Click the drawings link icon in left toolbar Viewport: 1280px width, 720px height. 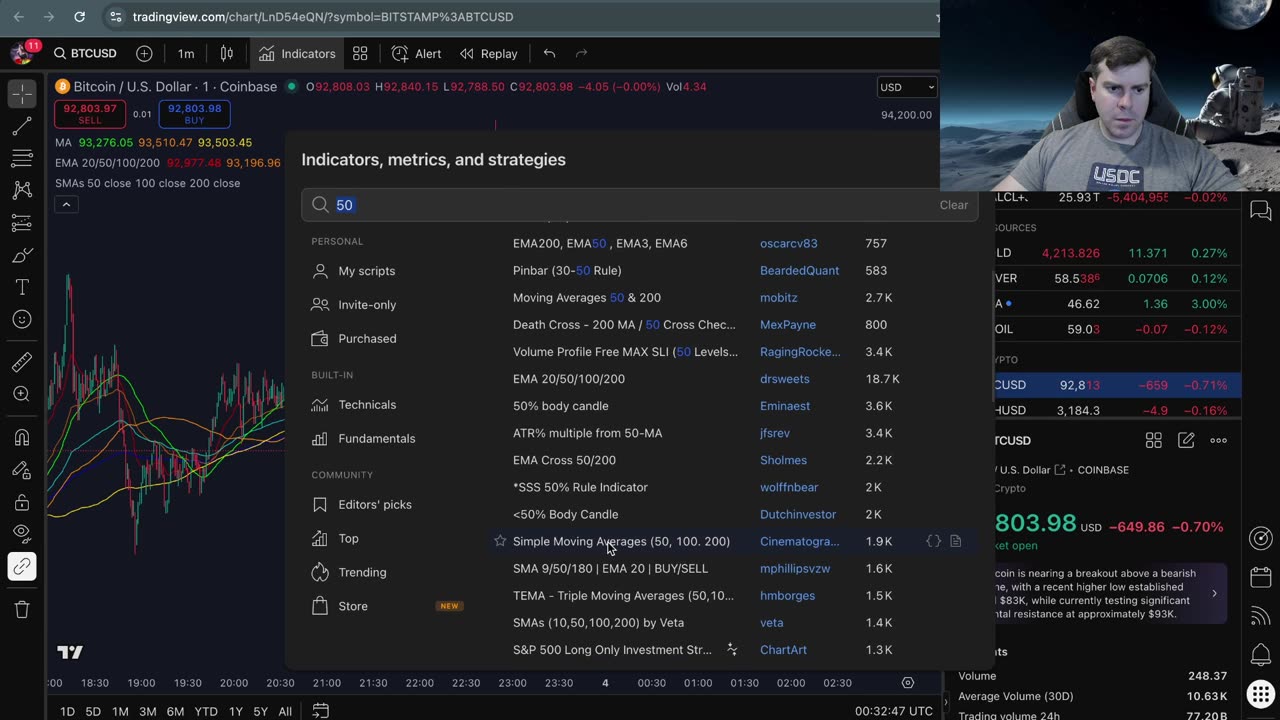[22, 566]
